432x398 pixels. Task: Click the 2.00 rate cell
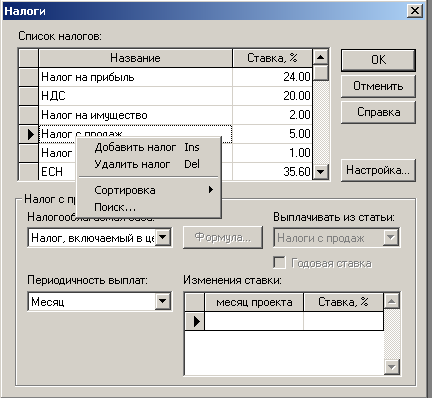(x=272, y=115)
